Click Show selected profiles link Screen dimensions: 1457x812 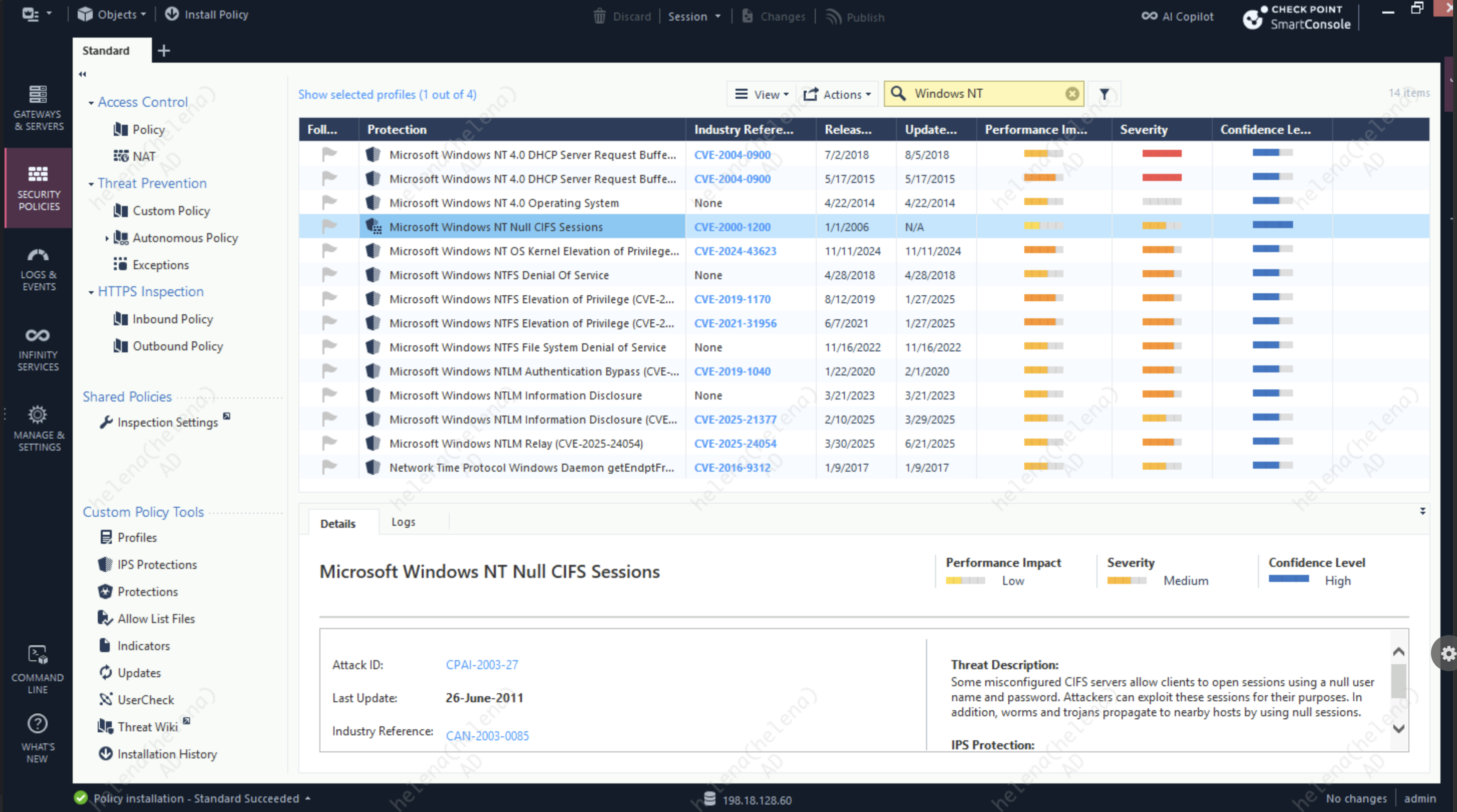point(387,94)
